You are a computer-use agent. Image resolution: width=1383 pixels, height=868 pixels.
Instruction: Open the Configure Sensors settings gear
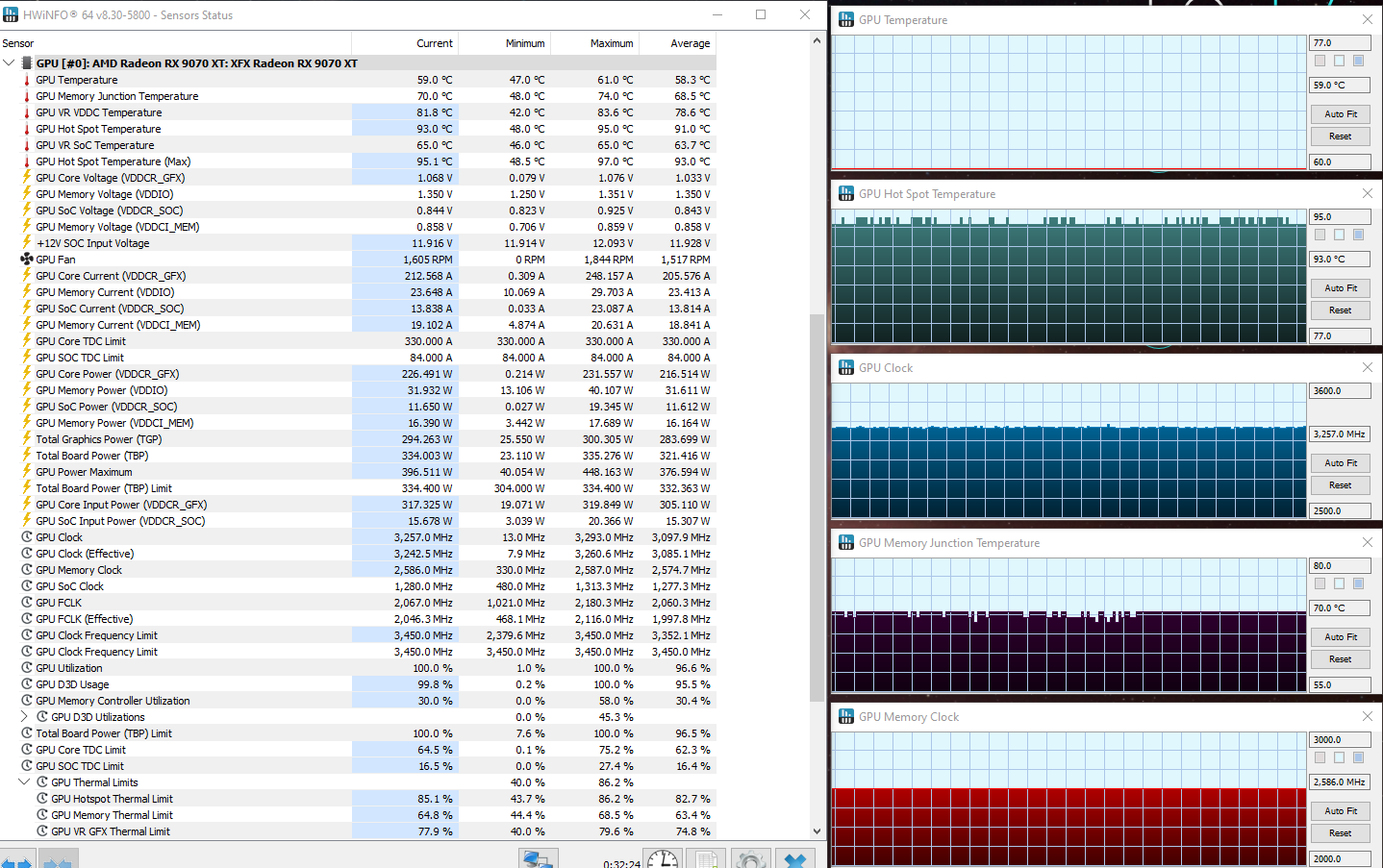750,856
